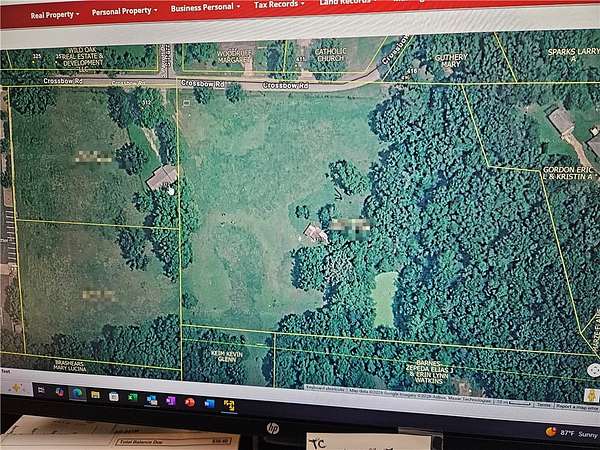Expand the Real Property dropdown arrow
Viewport: 600px width, 450px height.
pos(77,14)
